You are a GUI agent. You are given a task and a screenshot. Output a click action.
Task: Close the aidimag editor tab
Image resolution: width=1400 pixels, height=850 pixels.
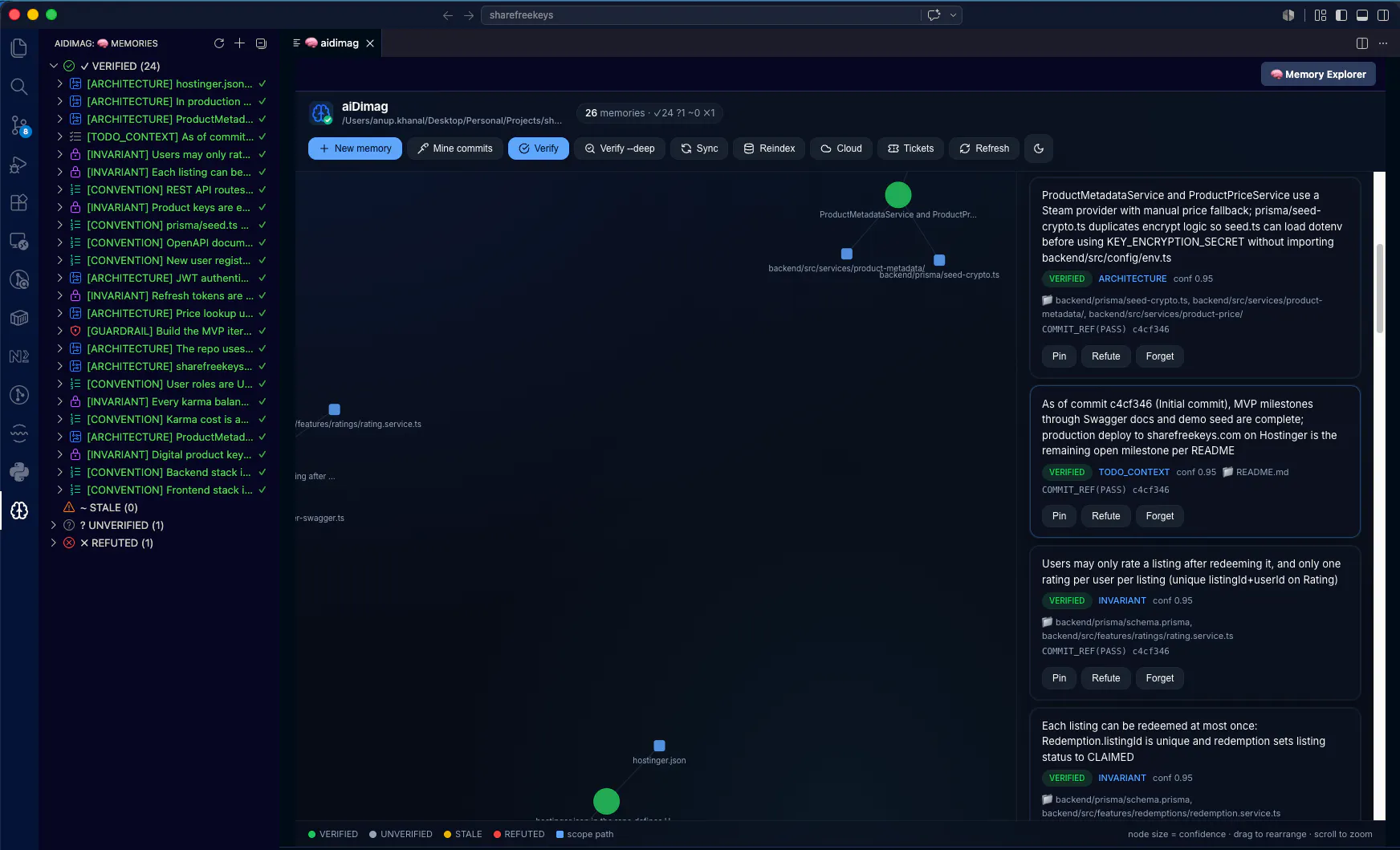point(370,43)
